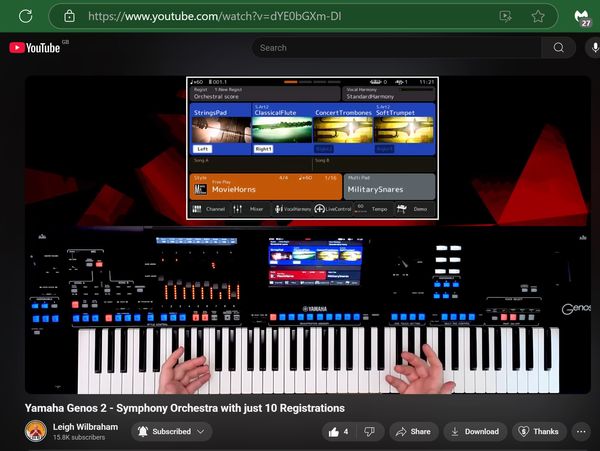The image size is (600, 451).
Task: Click the StandardHarmony vocal harmony field
Action: pyautogui.click(x=389, y=93)
